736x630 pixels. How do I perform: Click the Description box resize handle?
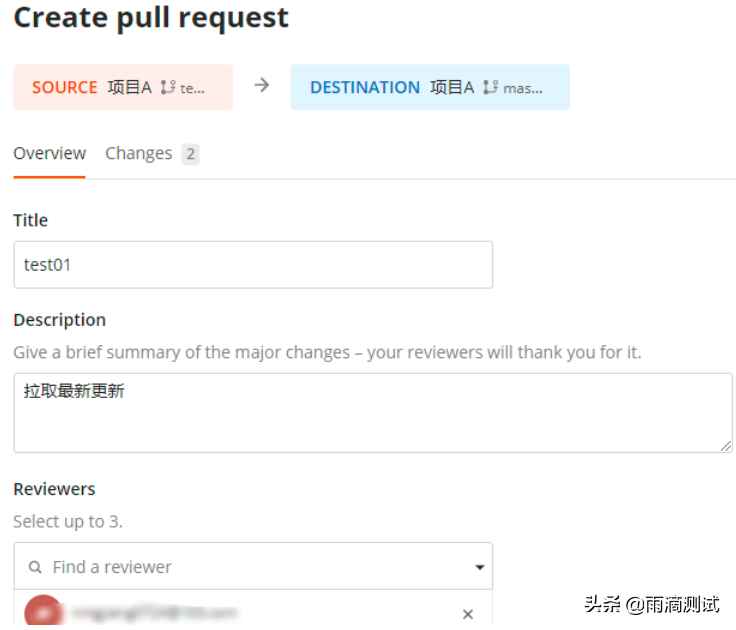tap(725, 445)
